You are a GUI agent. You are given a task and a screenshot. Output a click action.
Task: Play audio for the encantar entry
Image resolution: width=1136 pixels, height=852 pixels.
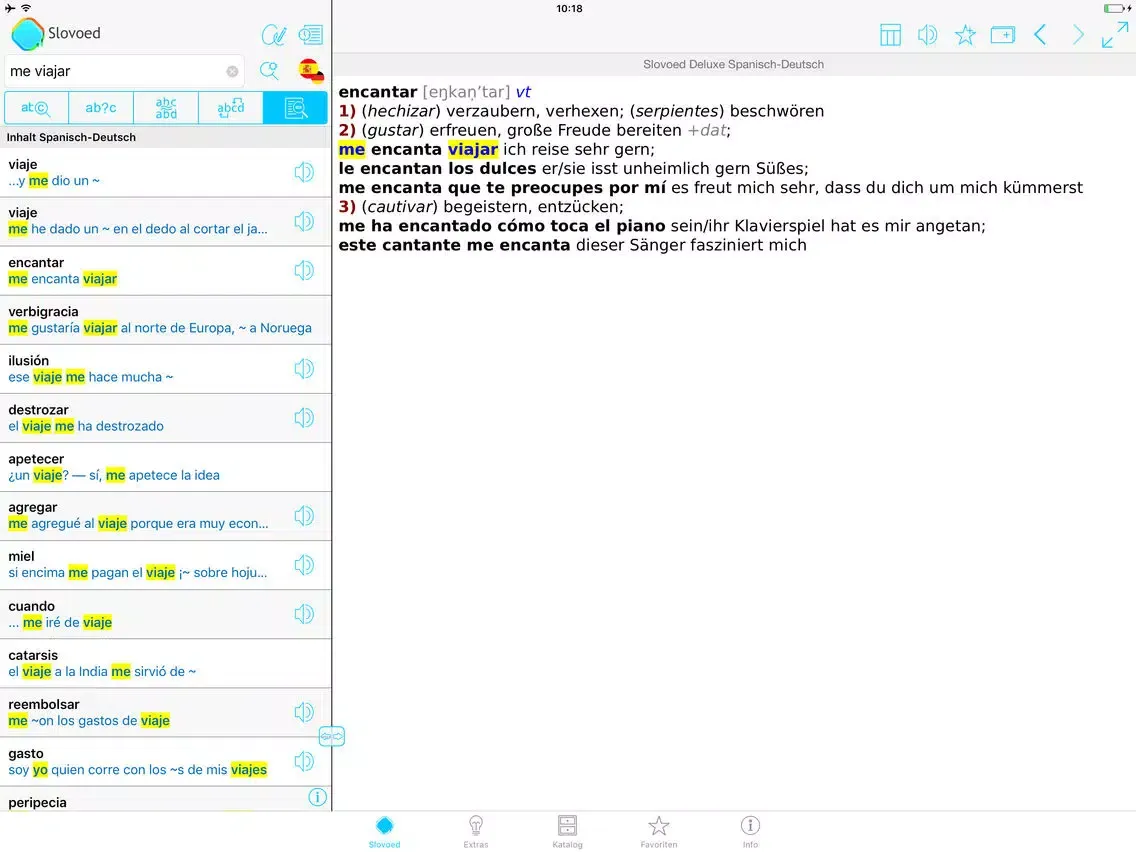(304, 270)
